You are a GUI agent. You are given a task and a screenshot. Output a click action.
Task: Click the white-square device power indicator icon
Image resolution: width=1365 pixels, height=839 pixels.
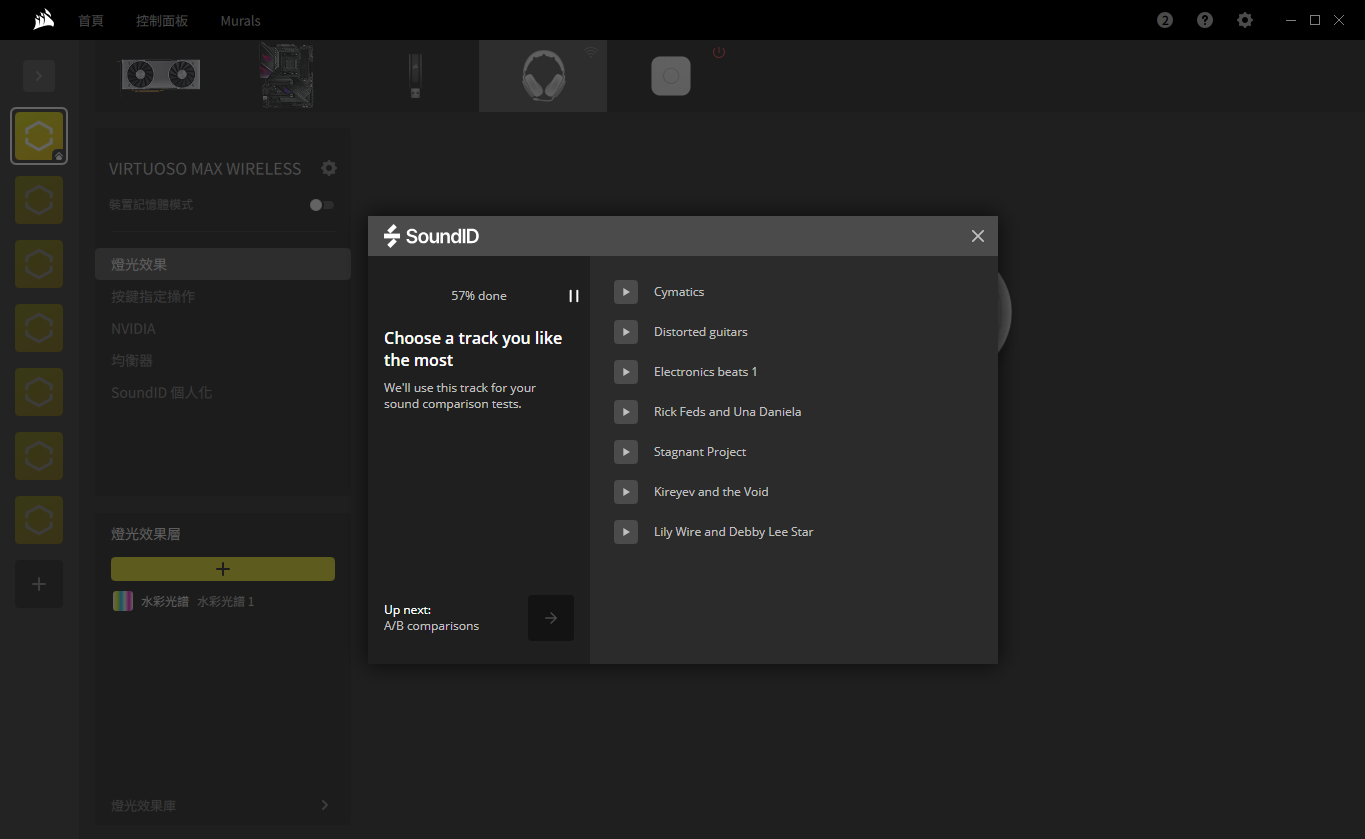pos(719,52)
